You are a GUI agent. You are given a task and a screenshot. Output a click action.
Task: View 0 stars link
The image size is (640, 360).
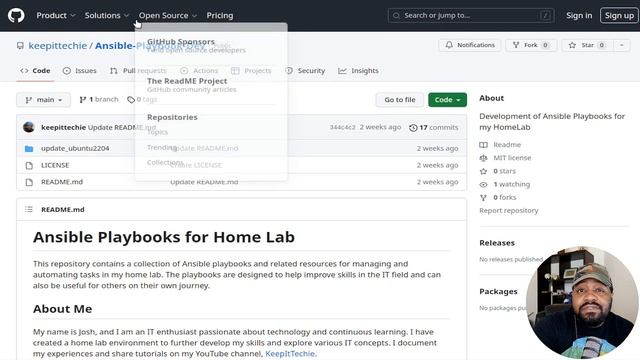click(504, 171)
